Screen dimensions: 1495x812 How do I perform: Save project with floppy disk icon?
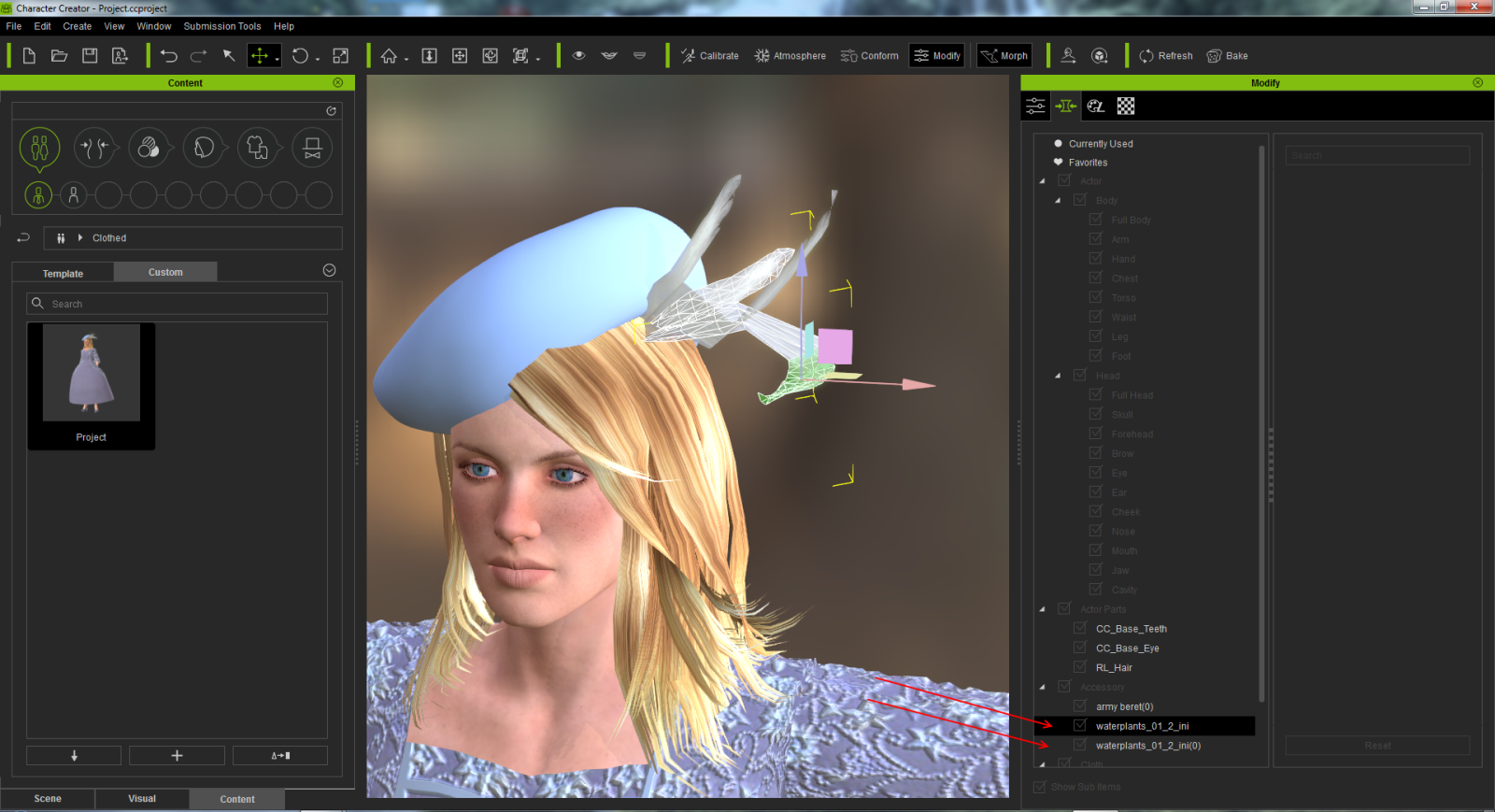click(x=90, y=56)
